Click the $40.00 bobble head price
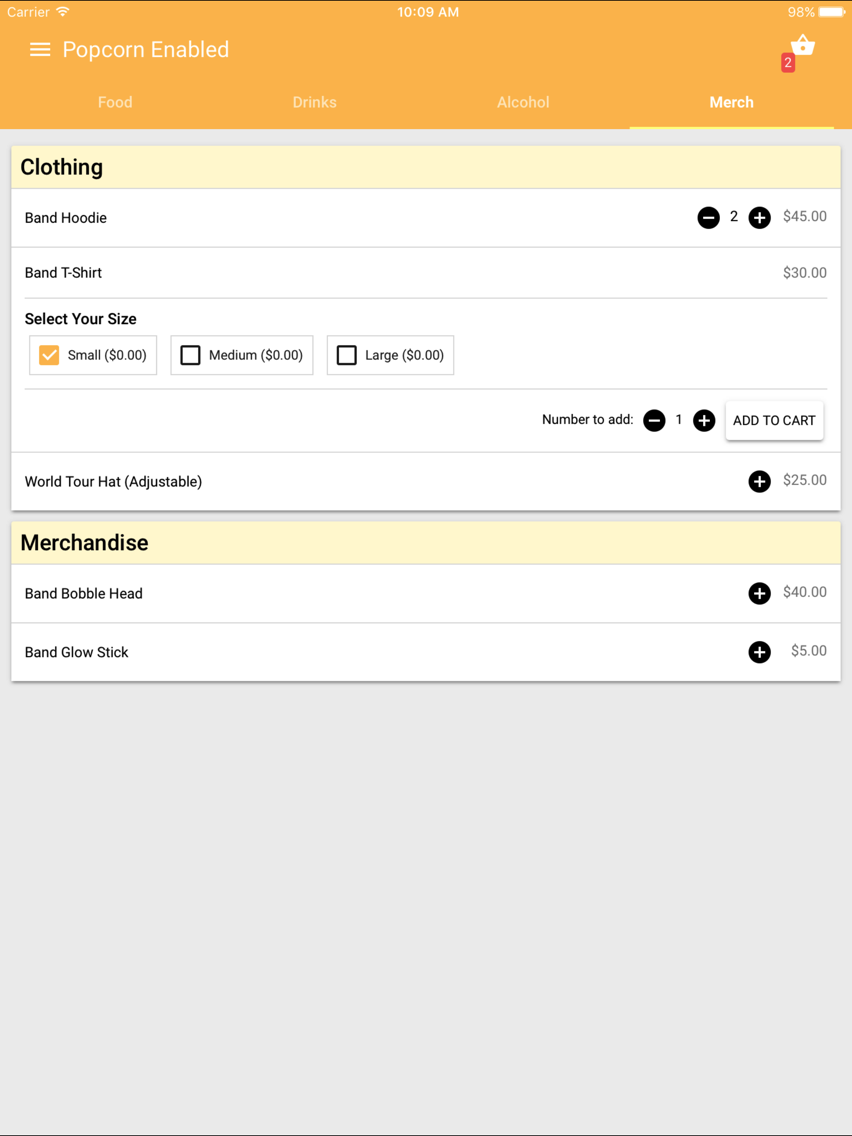The width and height of the screenshot is (852, 1136). [805, 592]
